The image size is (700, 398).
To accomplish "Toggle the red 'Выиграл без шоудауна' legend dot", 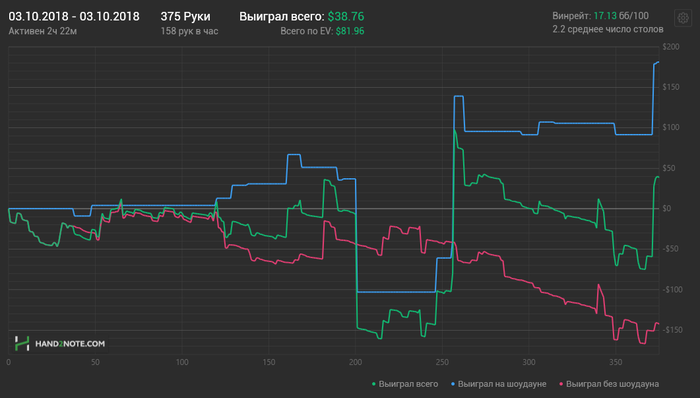I will pos(561,384).
